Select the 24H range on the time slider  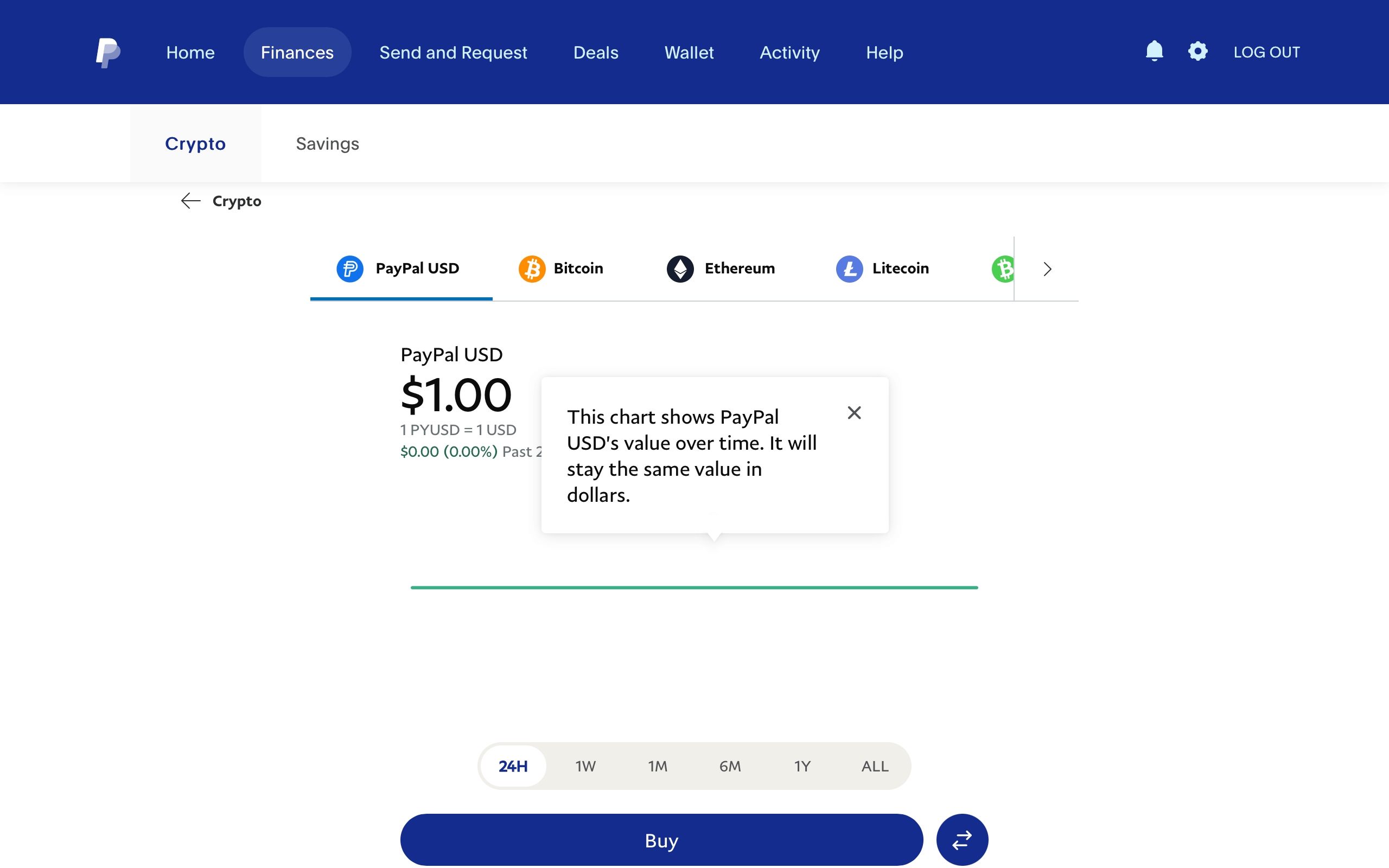[512, 766]
